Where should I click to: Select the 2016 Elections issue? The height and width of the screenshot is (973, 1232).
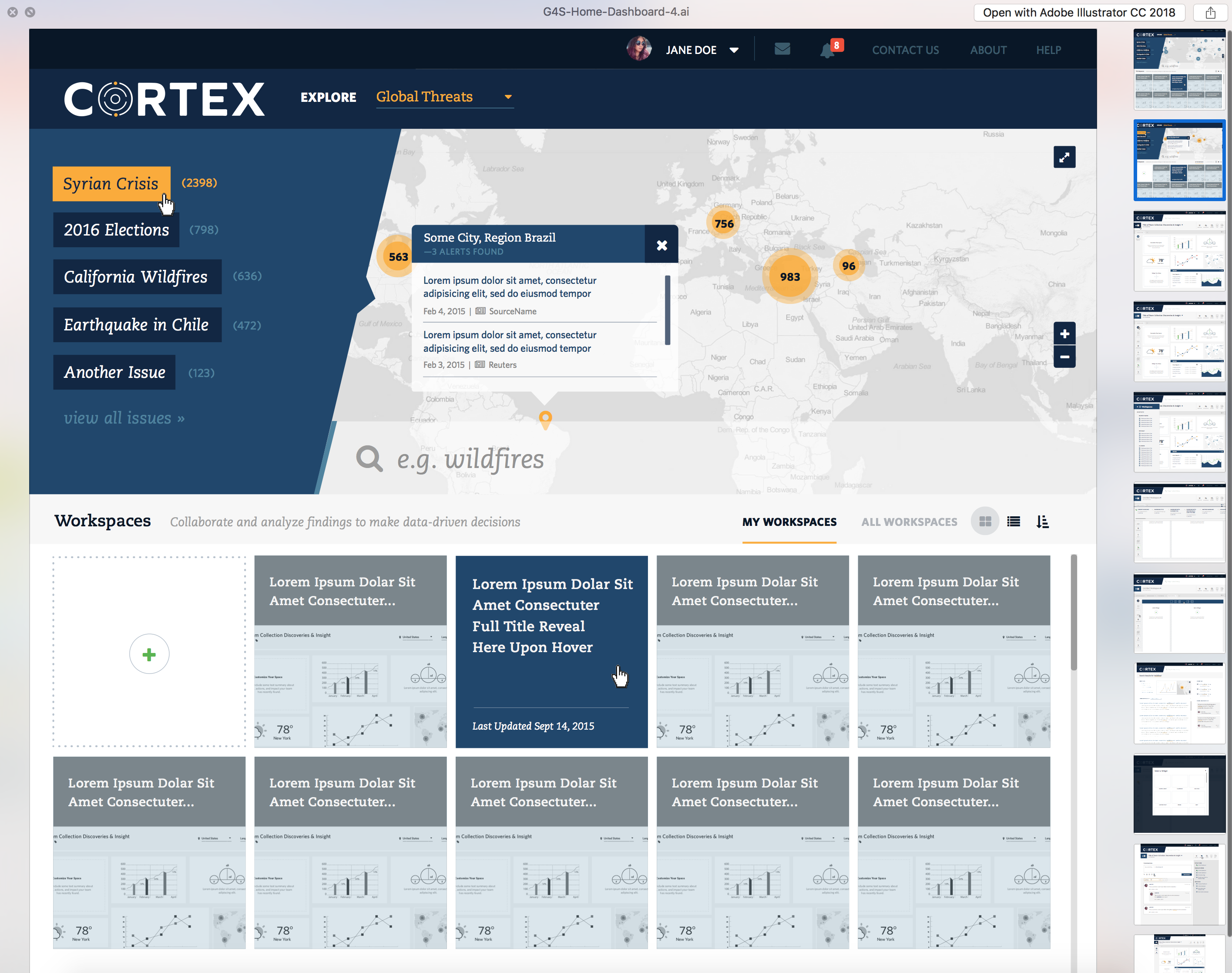pos(116,229)
